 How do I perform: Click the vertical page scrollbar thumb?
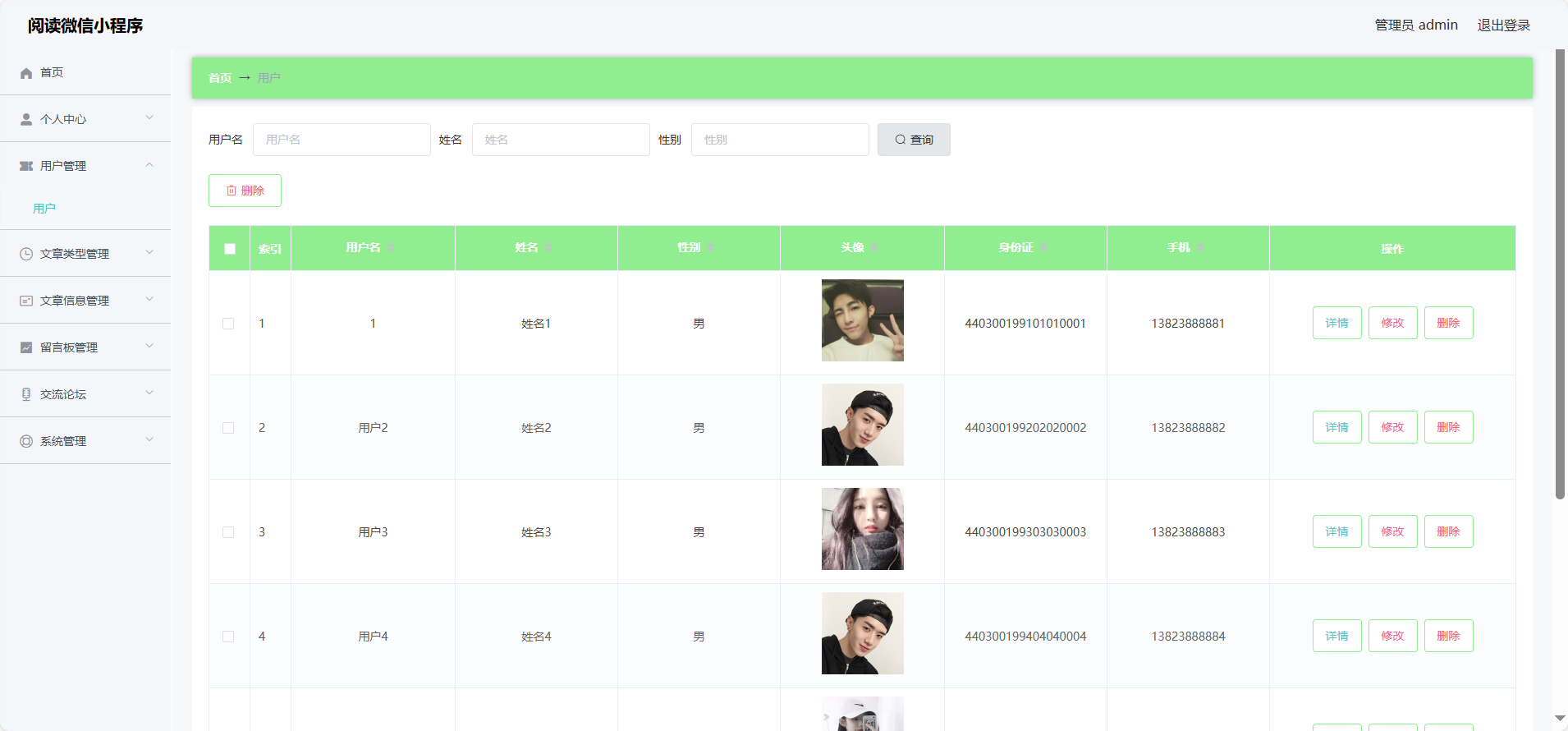1560,274
